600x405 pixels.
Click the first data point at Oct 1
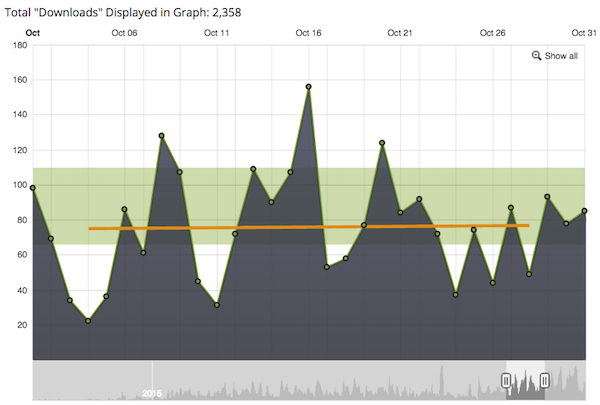point(33,188)
